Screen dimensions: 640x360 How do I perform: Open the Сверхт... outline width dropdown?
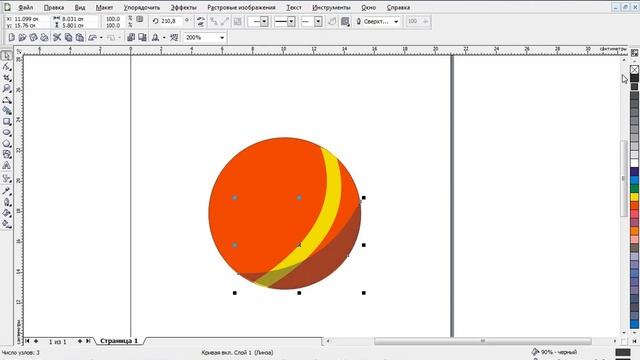(x=396, y=21)
